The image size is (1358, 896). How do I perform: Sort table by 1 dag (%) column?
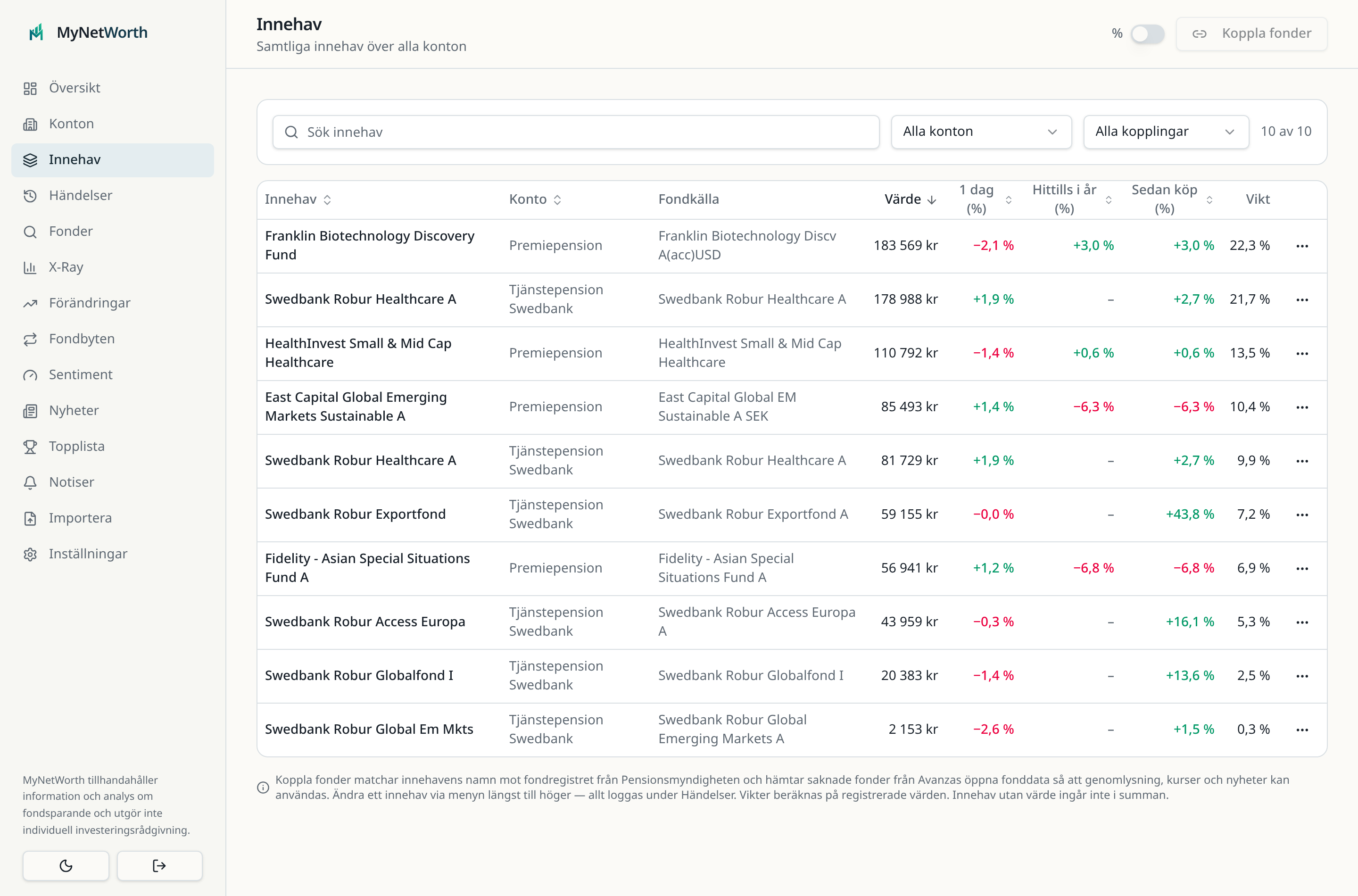pyautogui.click(x=985, y=199)
